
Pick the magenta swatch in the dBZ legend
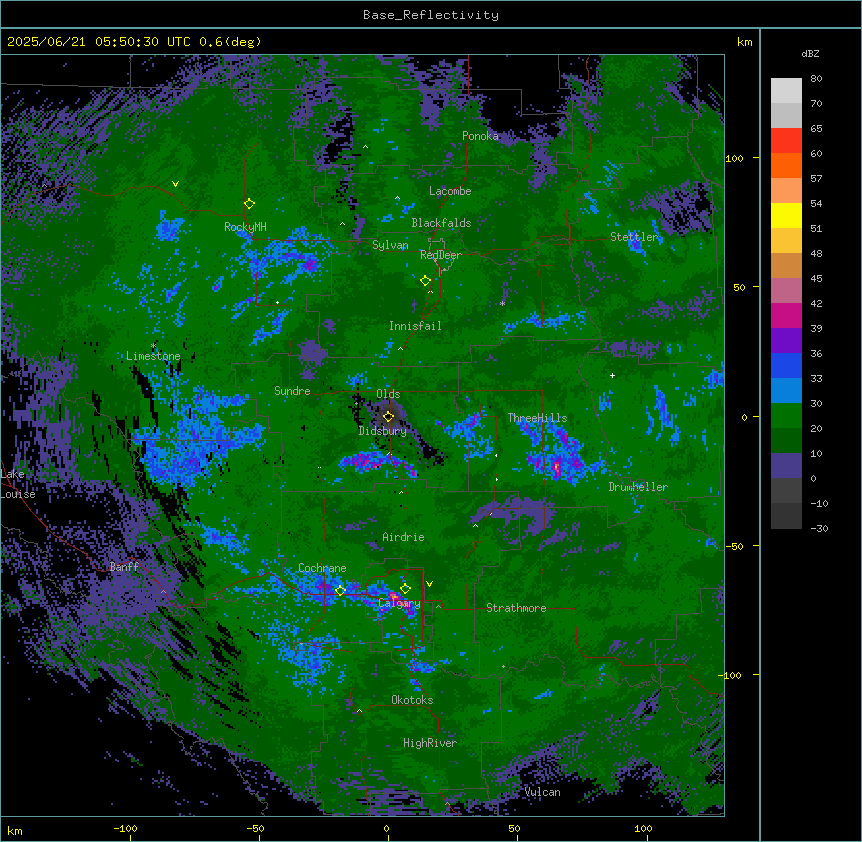click(786, 315)
